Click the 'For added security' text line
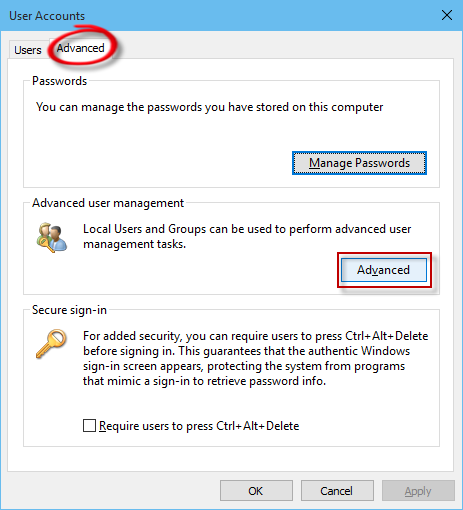This screenshot has height=510, width=463. coord(256,336)
